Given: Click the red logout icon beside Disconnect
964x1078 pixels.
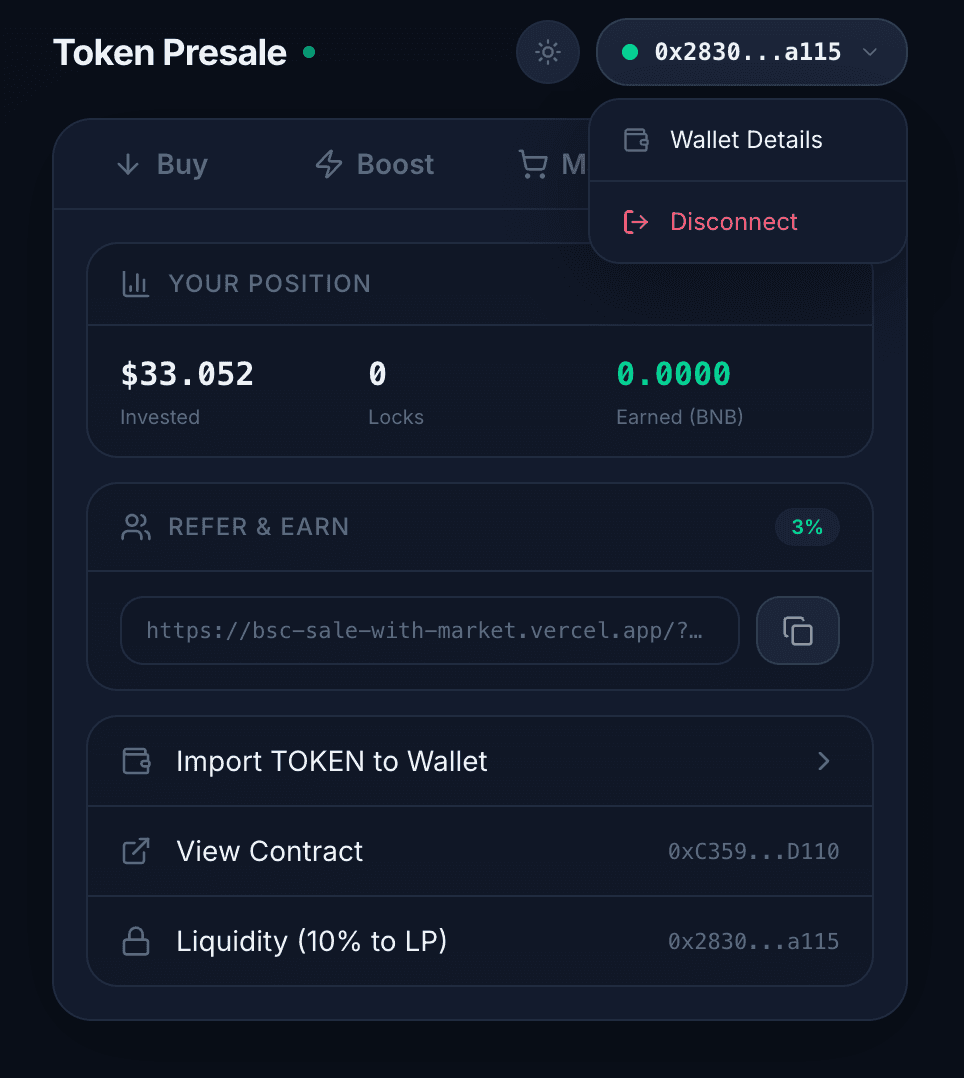Looking at the screenshot, I should pos(636,222).
